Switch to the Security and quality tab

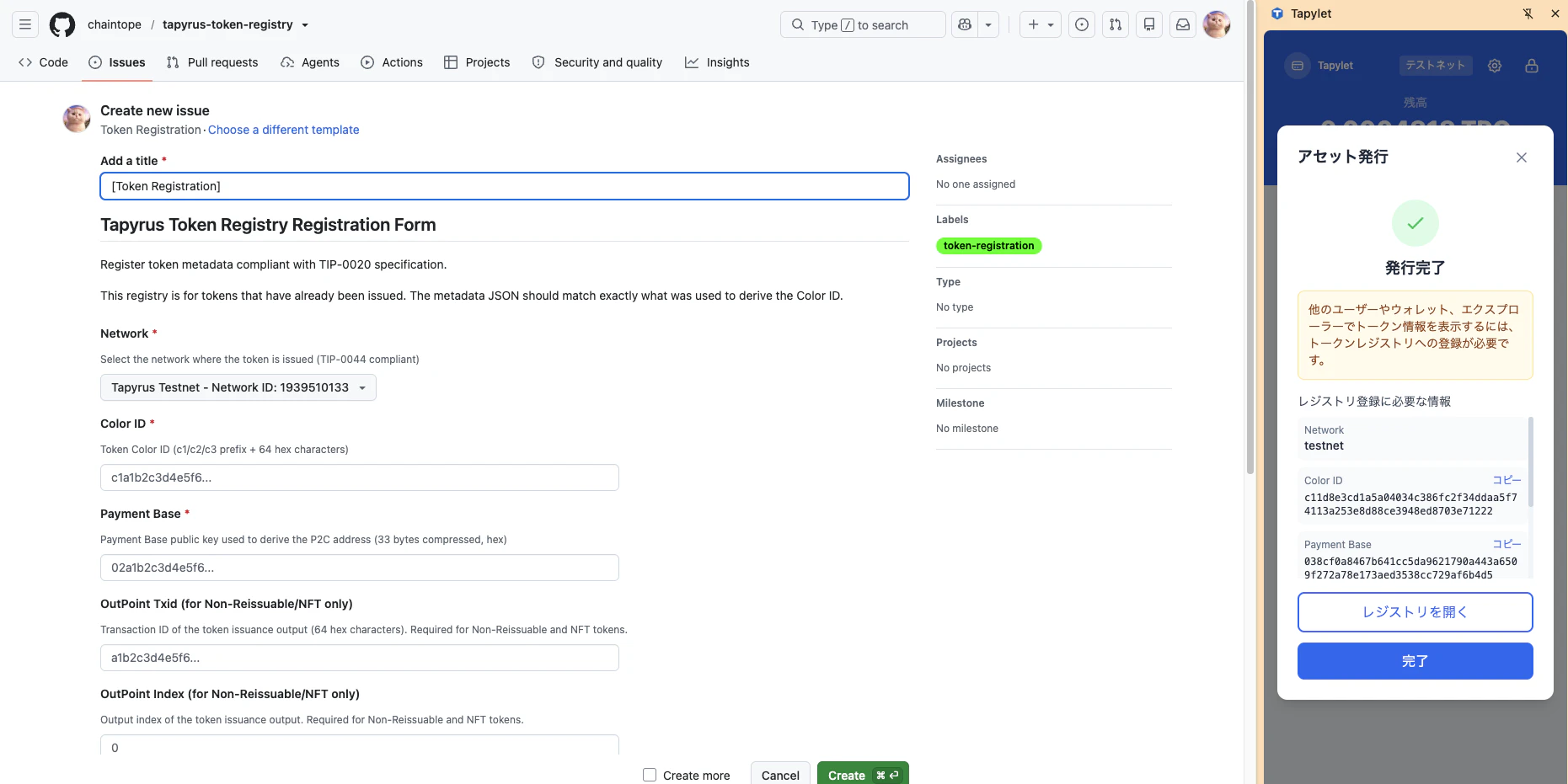tap(597, 62)
